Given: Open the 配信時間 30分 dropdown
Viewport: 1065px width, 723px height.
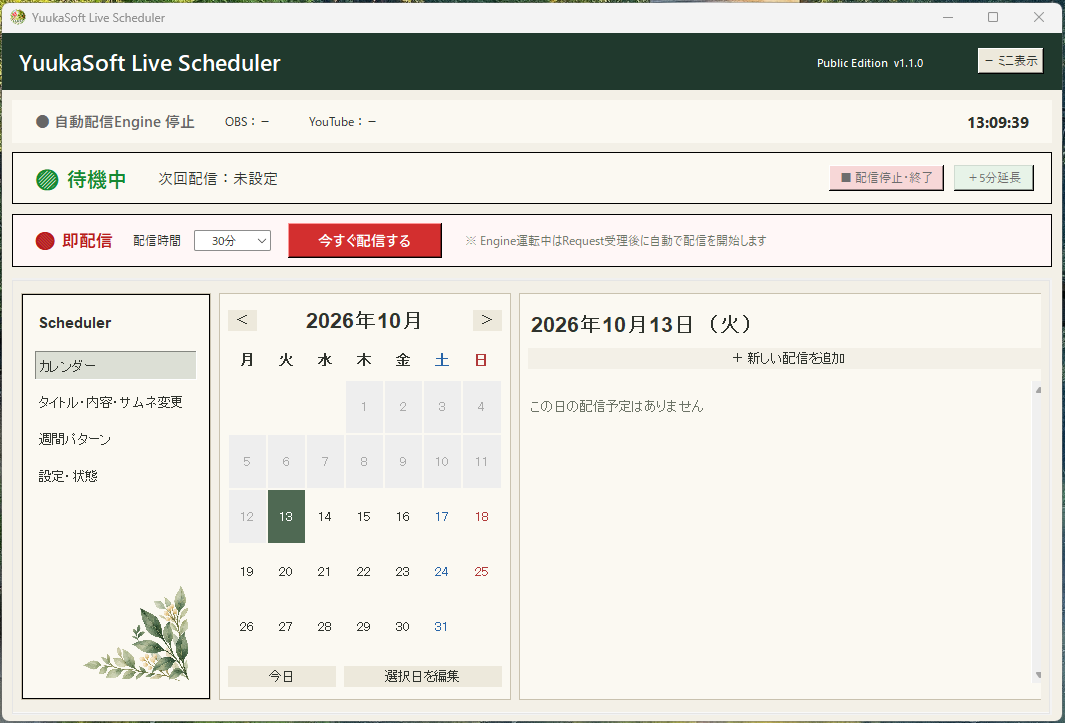Looking at the screenshot, I should [232, 241].
